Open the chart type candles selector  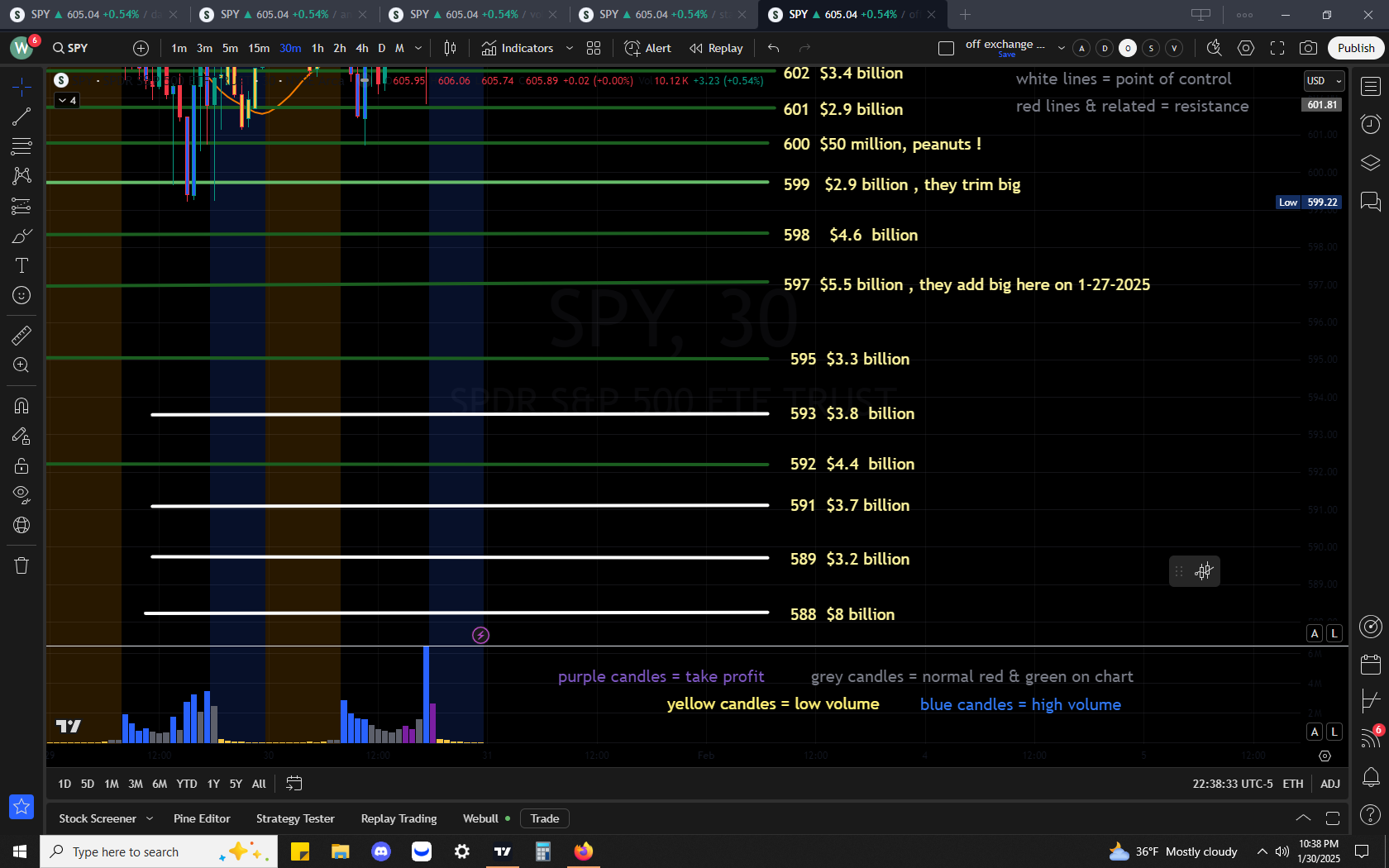coord(450,48)
